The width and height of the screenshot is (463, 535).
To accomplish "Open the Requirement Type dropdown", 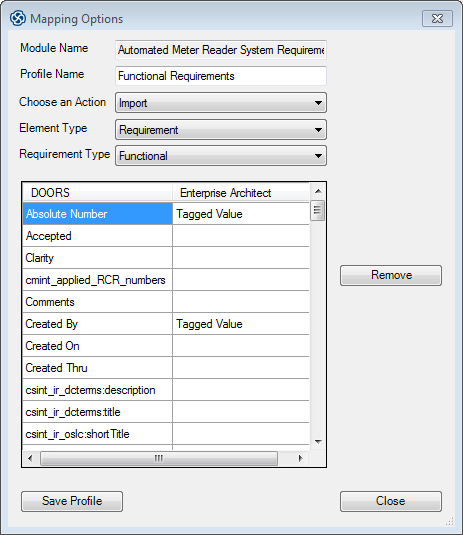I will click(x=221, y=156).
